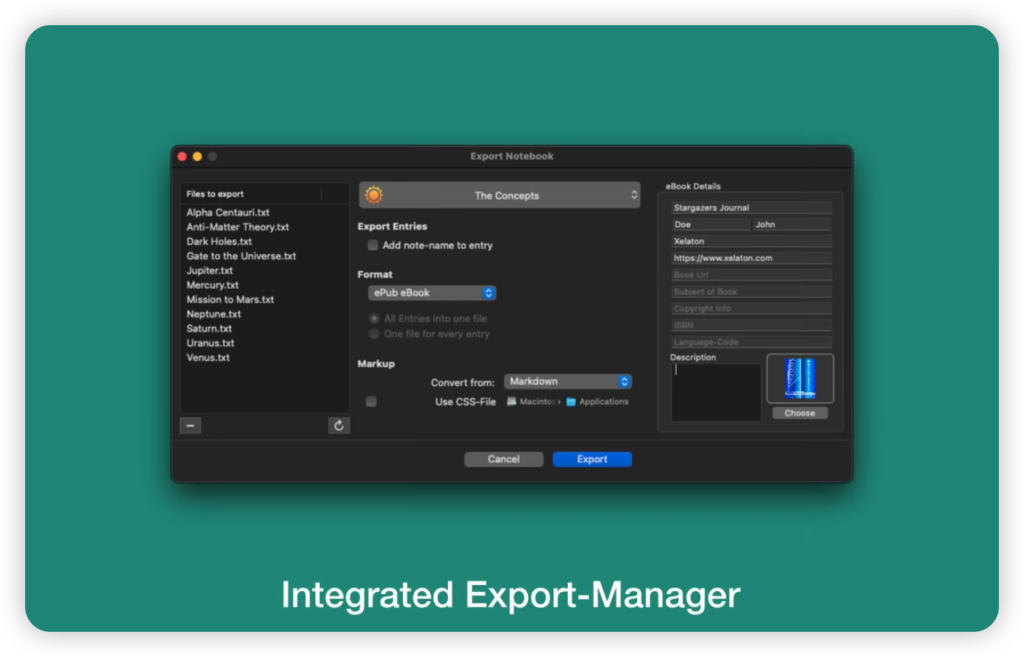Viewport: 1024px width, 657px height.
Task: Click the blue book cover thumbnail
Action: click(800, 378)
